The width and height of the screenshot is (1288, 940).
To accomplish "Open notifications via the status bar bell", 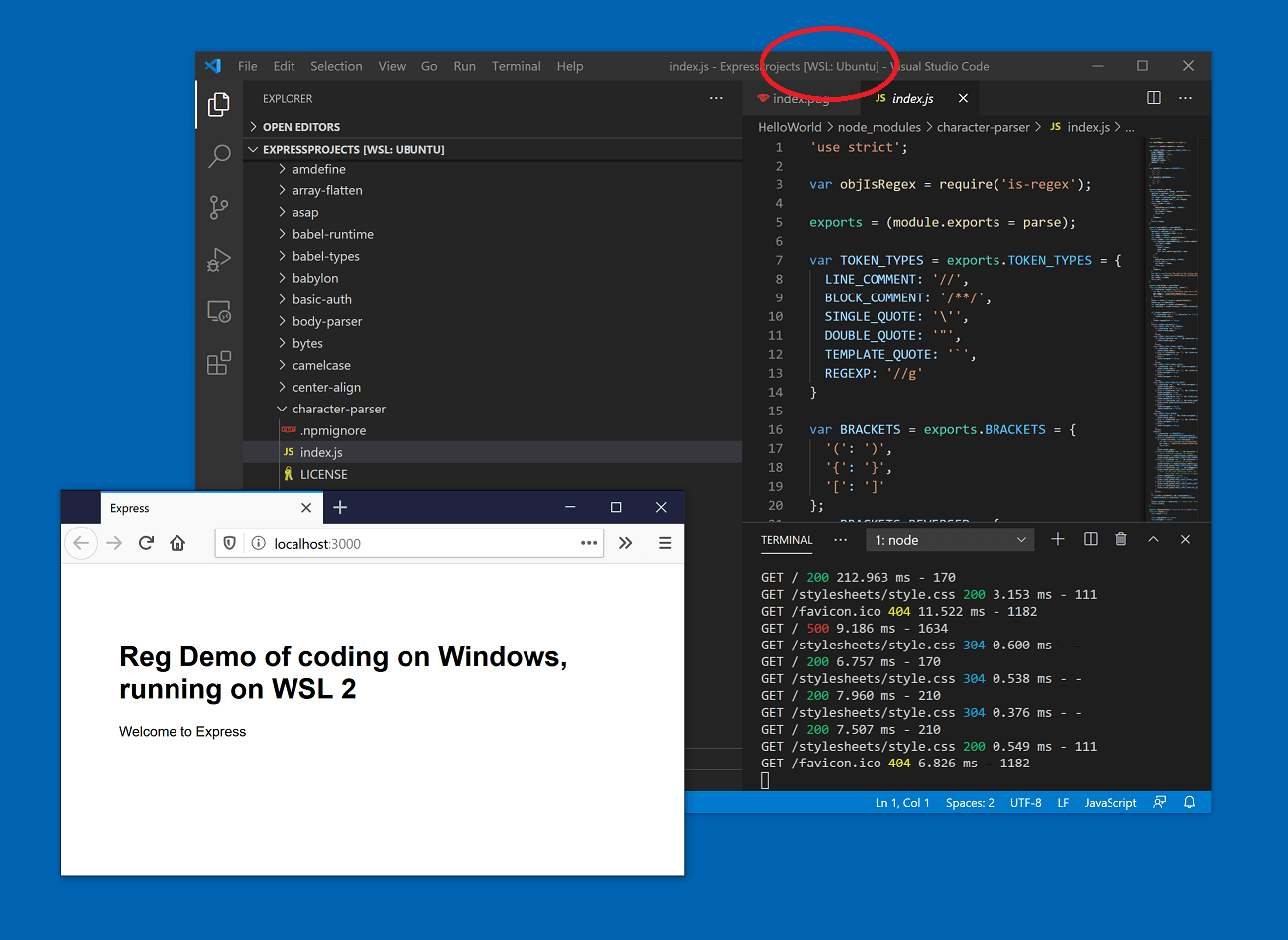I will coord(1189,802).
